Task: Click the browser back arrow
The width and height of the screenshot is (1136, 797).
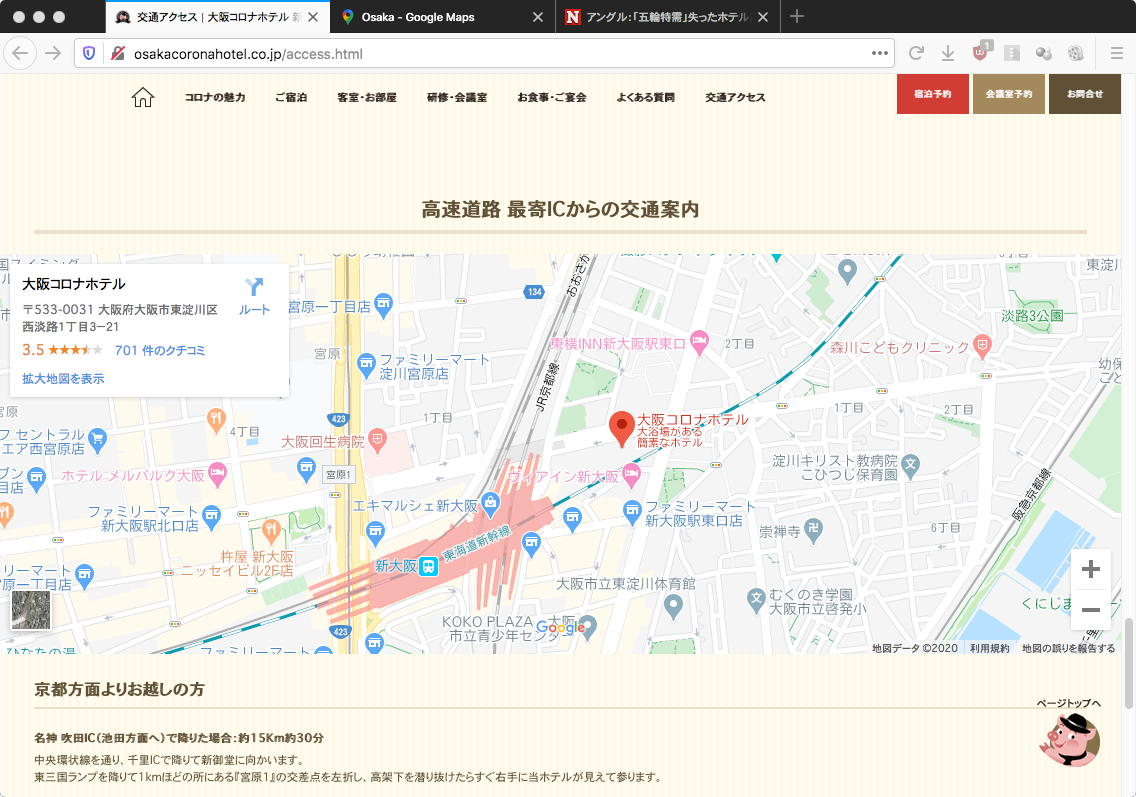Action: (20, 53)
